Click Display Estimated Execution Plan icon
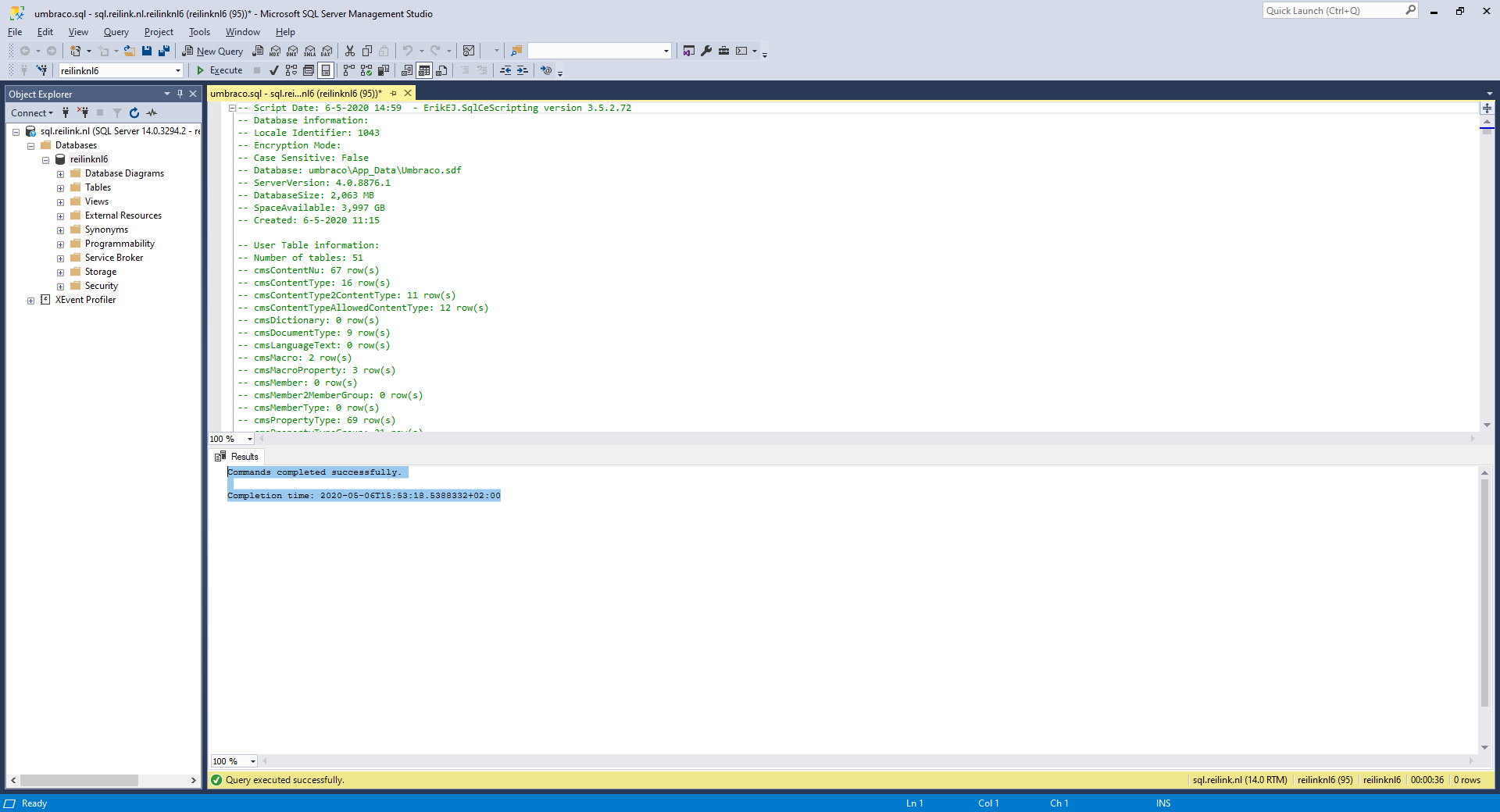Image resolution: width=1500 pixels, height=812 pixels. [x=291, y=70]
